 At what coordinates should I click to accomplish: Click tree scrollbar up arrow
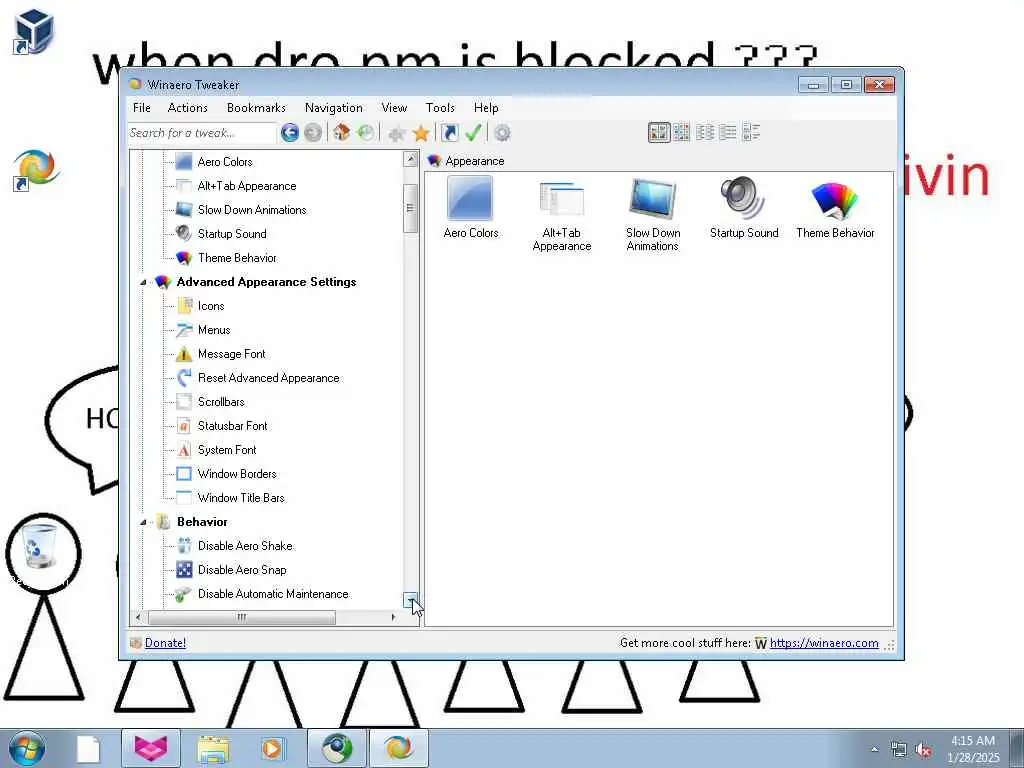point(411,159)
